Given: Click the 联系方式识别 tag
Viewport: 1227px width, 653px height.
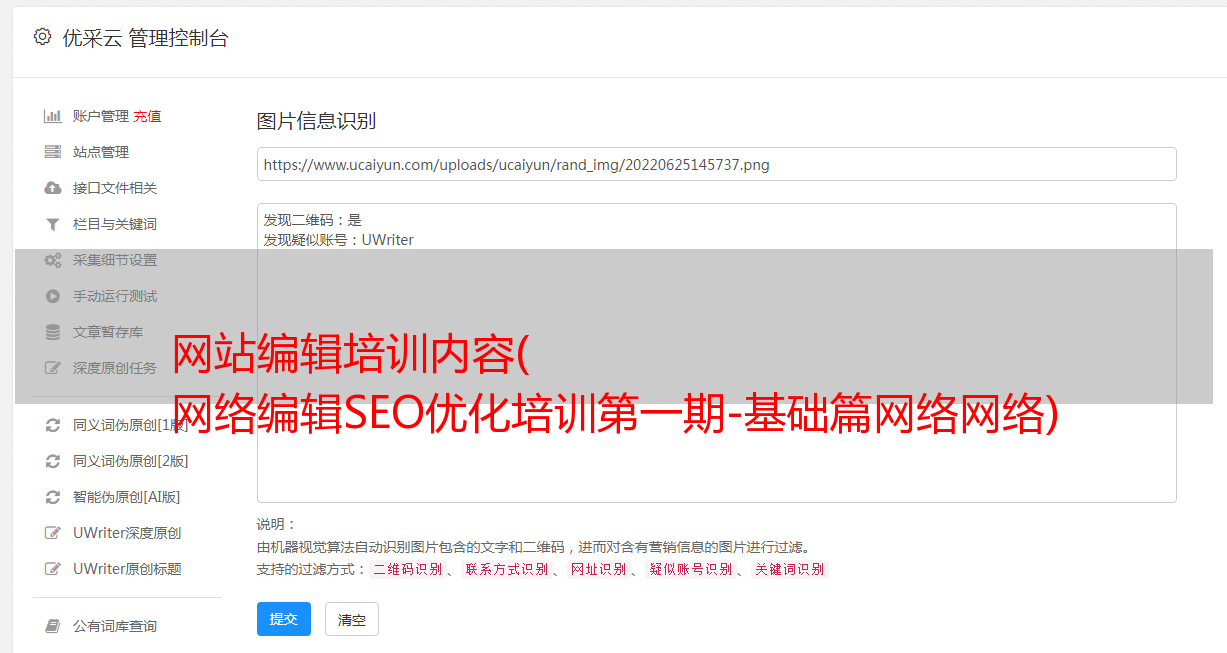Looking at the screenshot, I should [506, 569].
